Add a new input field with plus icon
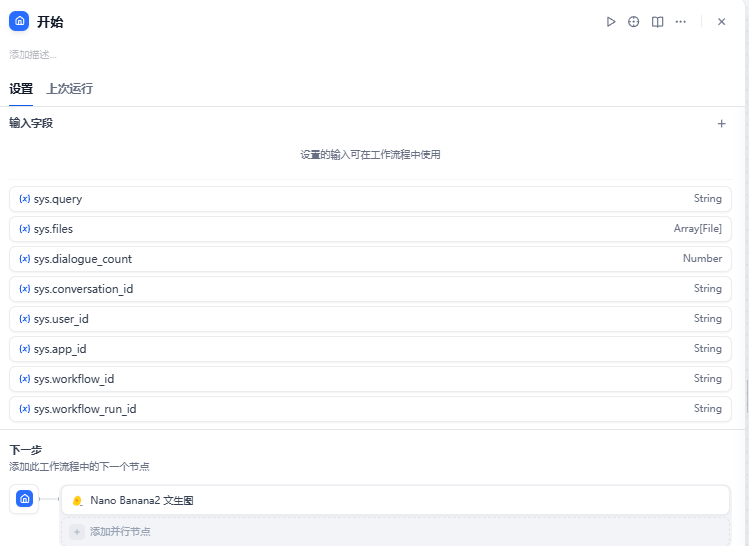 [721, 124]
